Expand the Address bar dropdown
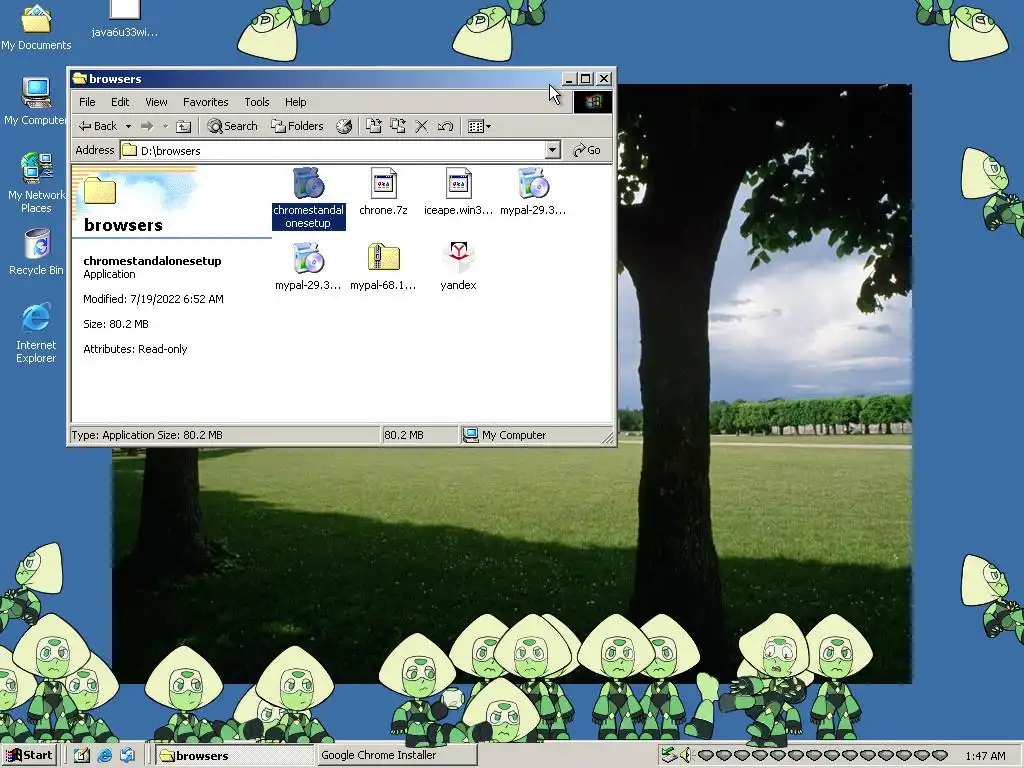Viewport: 1024px width, 768px height. pyautogui.click(x=552, y=150)
